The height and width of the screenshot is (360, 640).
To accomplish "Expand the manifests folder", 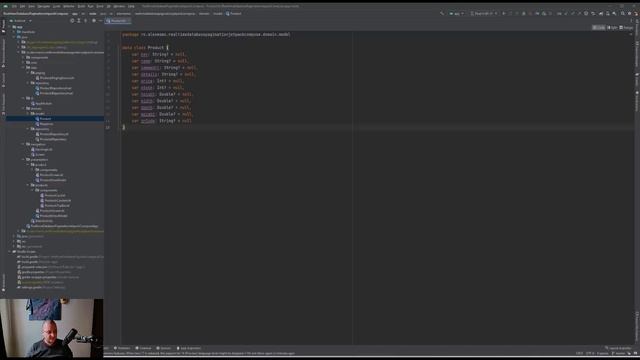I will click(14, 32).
